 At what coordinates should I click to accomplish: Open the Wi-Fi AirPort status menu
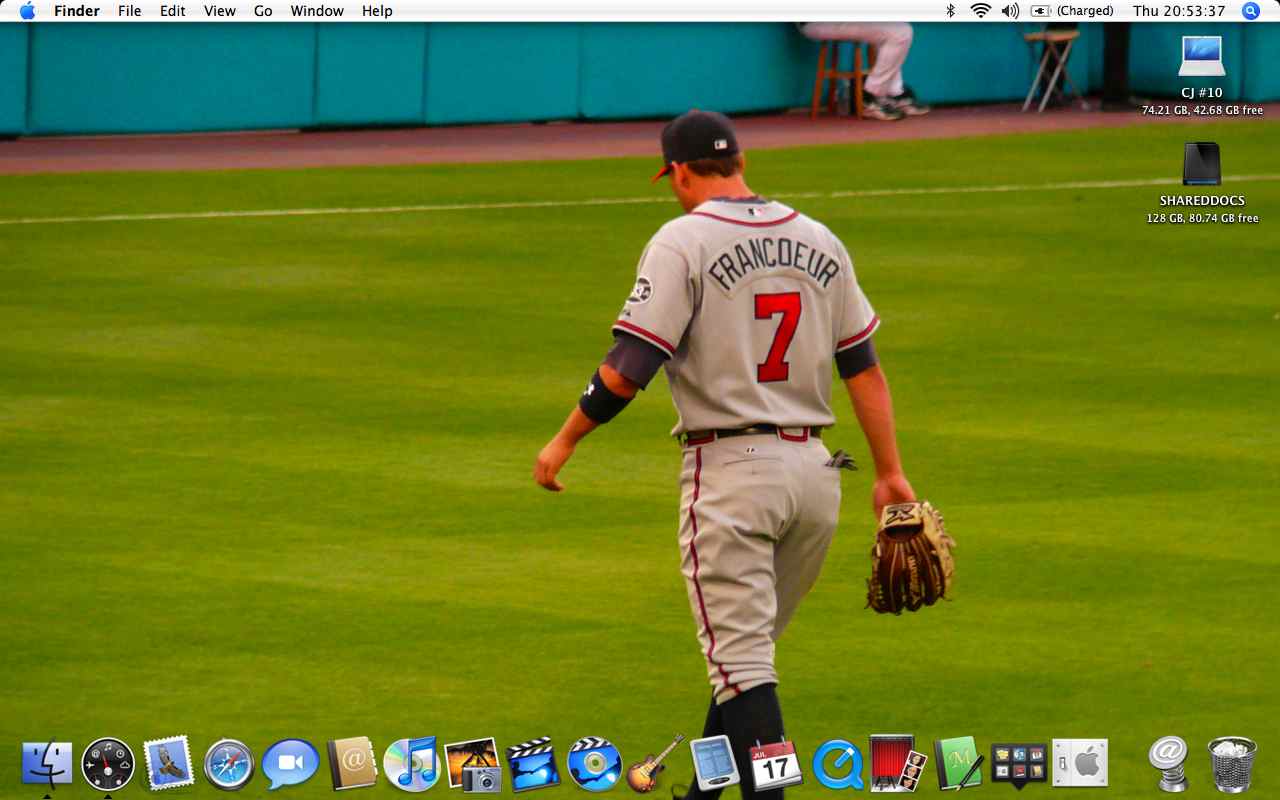[x=980, y=11]
